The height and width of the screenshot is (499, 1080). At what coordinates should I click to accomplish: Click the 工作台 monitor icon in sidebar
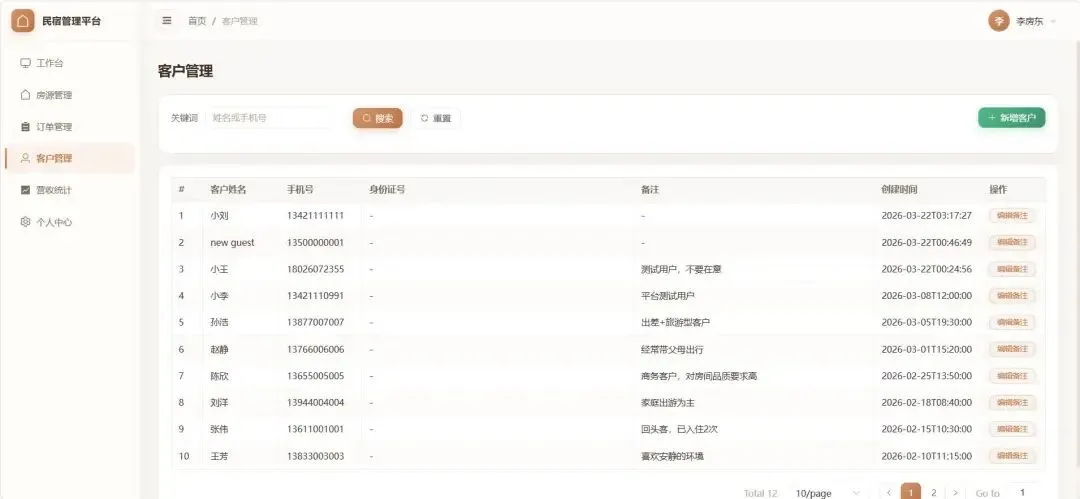point(25,63)
